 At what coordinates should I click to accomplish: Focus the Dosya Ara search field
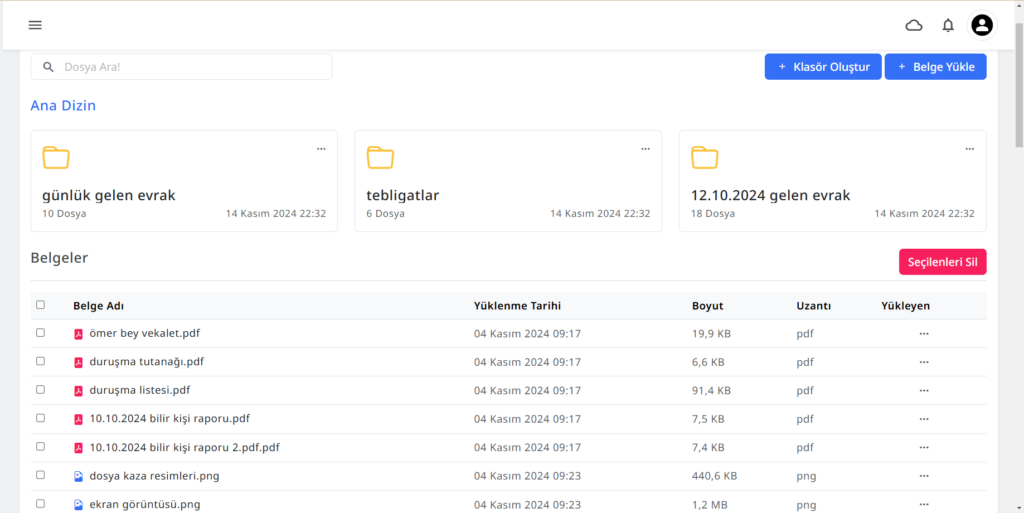point(190,67)
